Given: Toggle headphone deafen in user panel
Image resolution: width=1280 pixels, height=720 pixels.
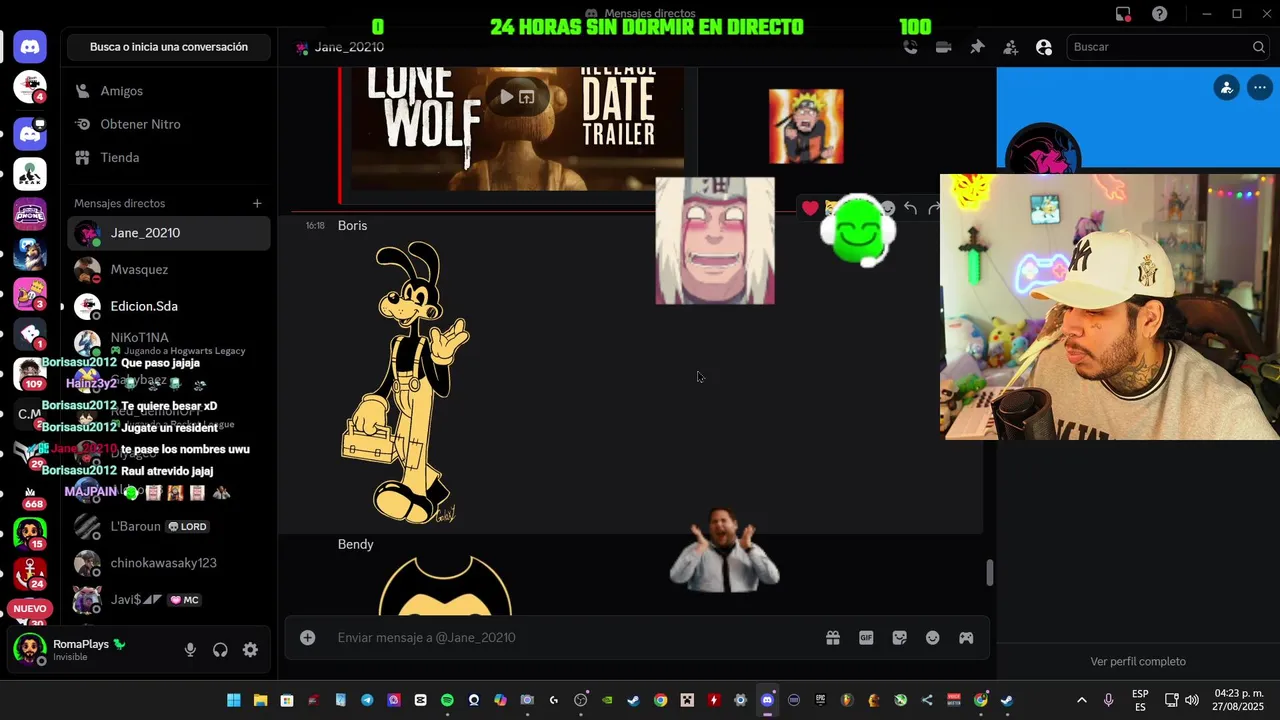Looking at the screenshot, I should [x=220, y=650].
